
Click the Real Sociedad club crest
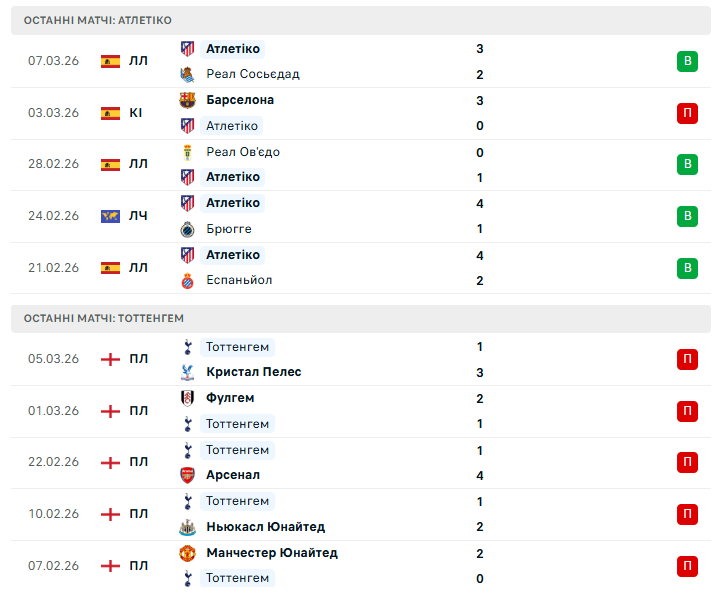[x=187, y=74]
